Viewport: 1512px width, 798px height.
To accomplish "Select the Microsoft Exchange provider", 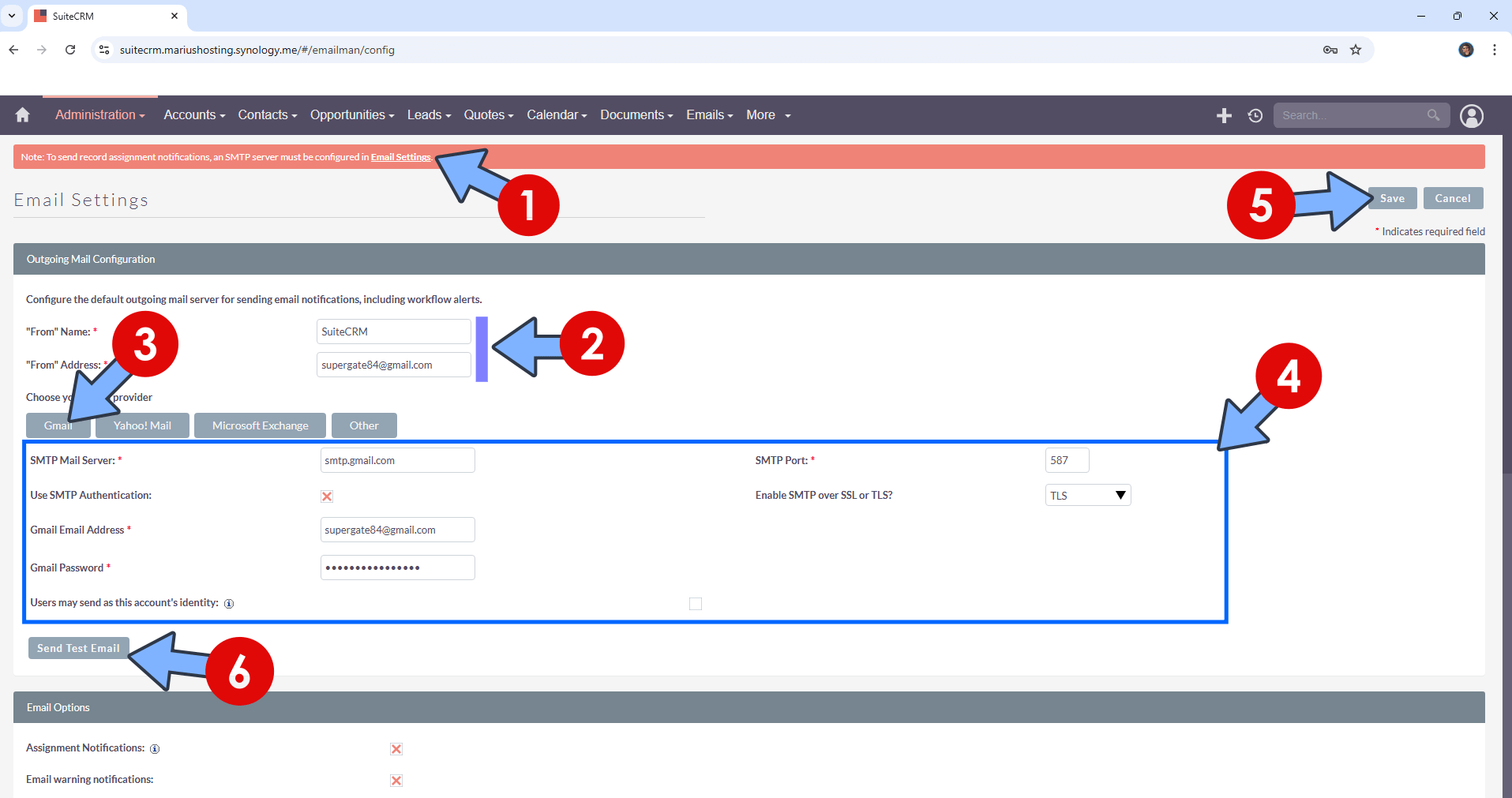I will click(261, 425).
